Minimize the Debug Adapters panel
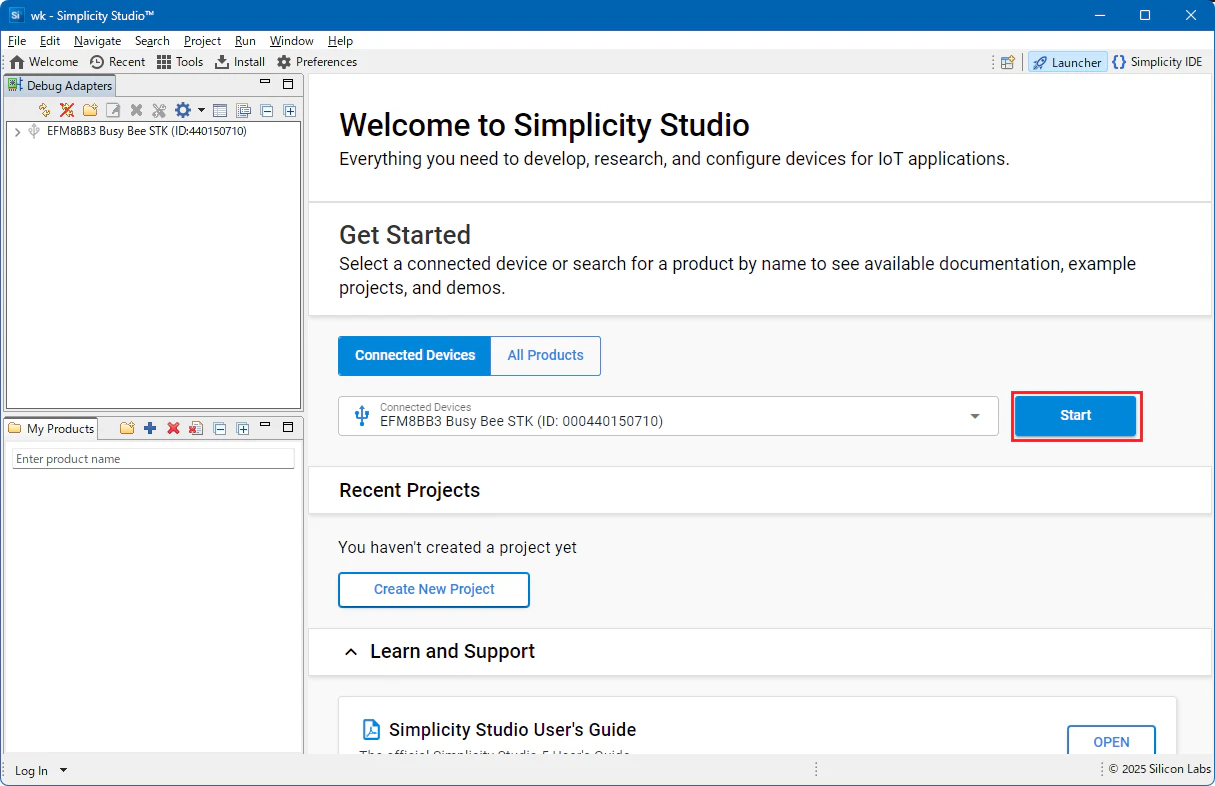1215x786 pixels. [x=265, y=84]
